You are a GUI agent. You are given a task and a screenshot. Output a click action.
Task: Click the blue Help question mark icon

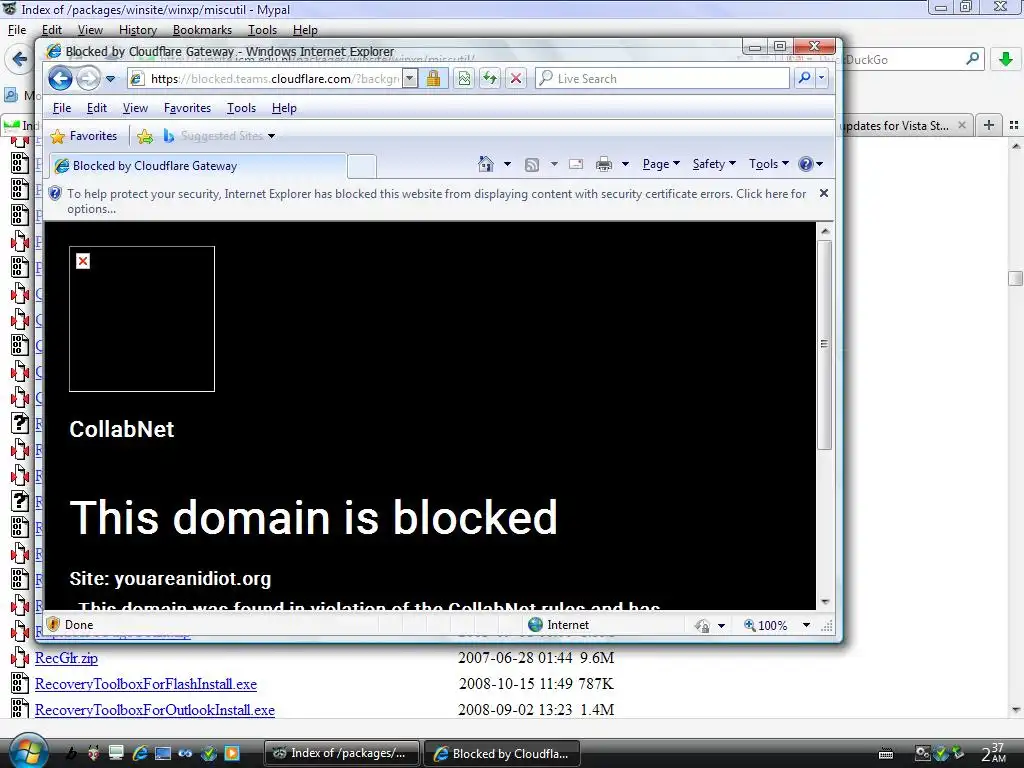pyautogui.click(x=806, y=164)
